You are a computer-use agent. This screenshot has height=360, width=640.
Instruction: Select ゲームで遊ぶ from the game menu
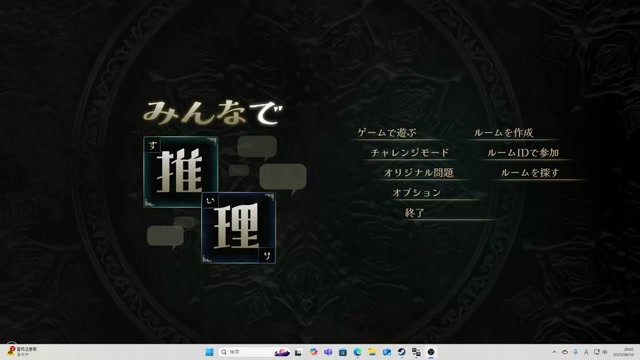click(387, 133)
